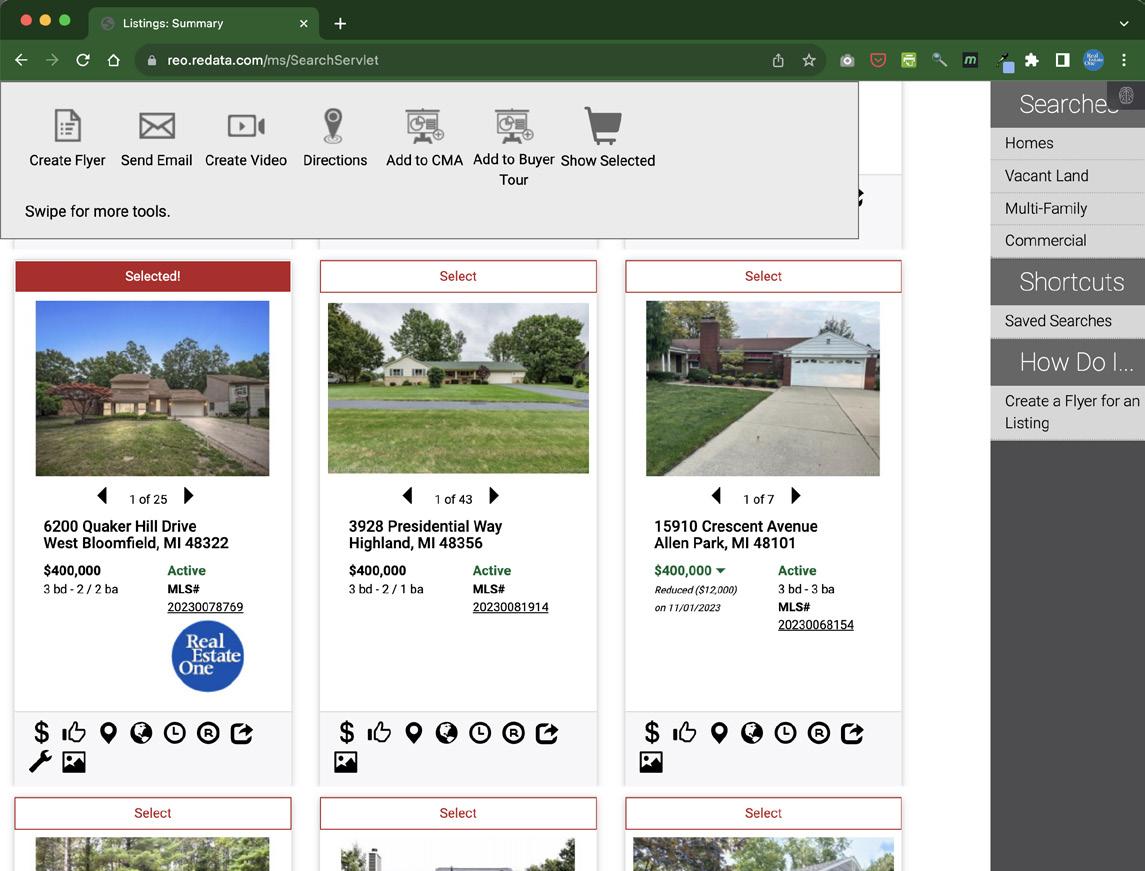1145x871 pixels.
Task: Open the Chrome tab list dropdown chevron
Action: coord(1123,23)
